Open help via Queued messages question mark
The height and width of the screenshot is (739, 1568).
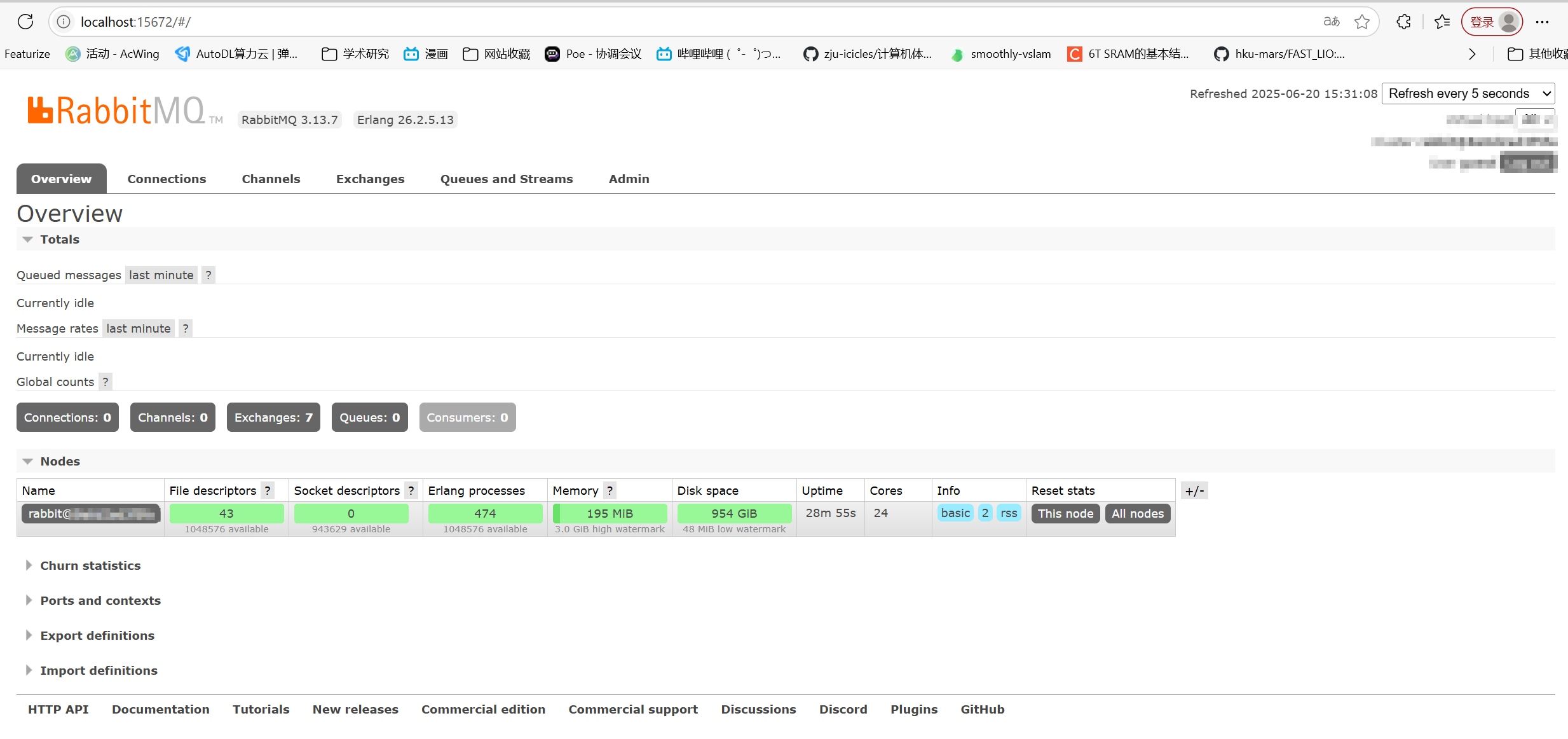click(208, 275)
